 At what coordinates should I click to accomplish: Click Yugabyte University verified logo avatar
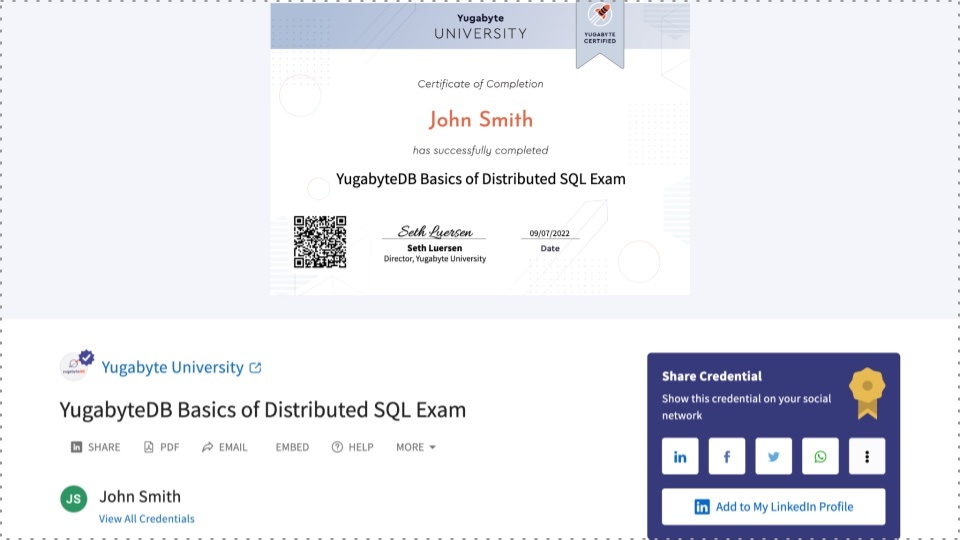tap(76, 366)
